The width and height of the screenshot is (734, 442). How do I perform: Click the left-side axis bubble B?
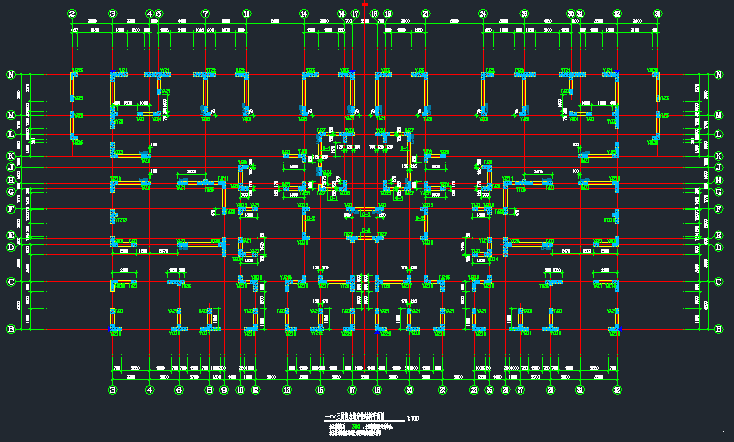click(x=12, y=329)
